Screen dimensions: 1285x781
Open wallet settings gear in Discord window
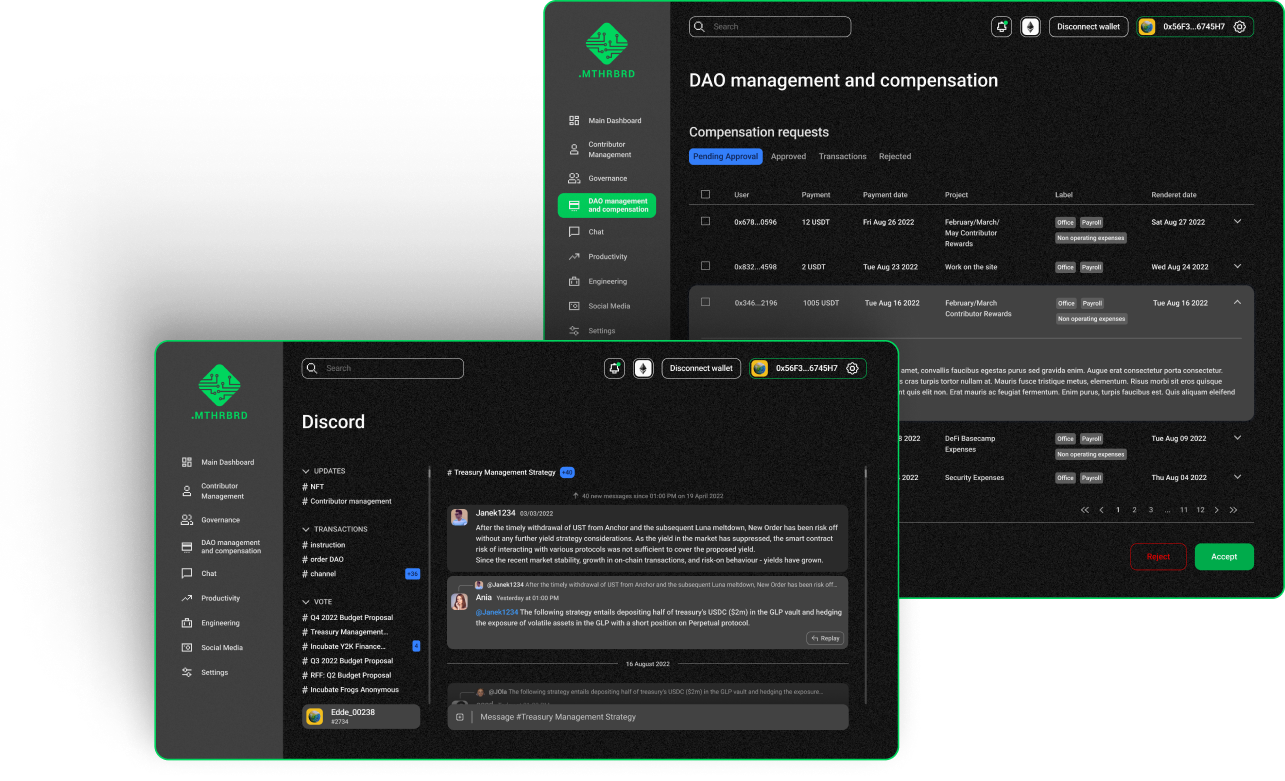click(852, 368)
